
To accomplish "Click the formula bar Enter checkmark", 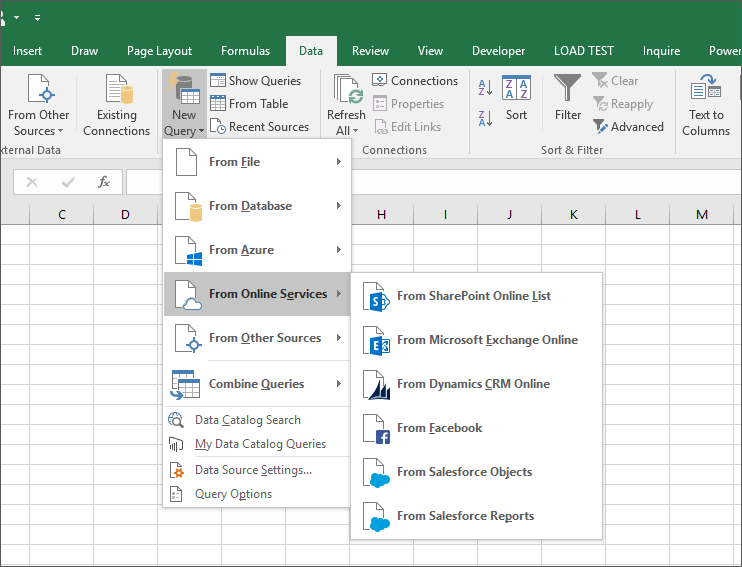I will 68,182.
